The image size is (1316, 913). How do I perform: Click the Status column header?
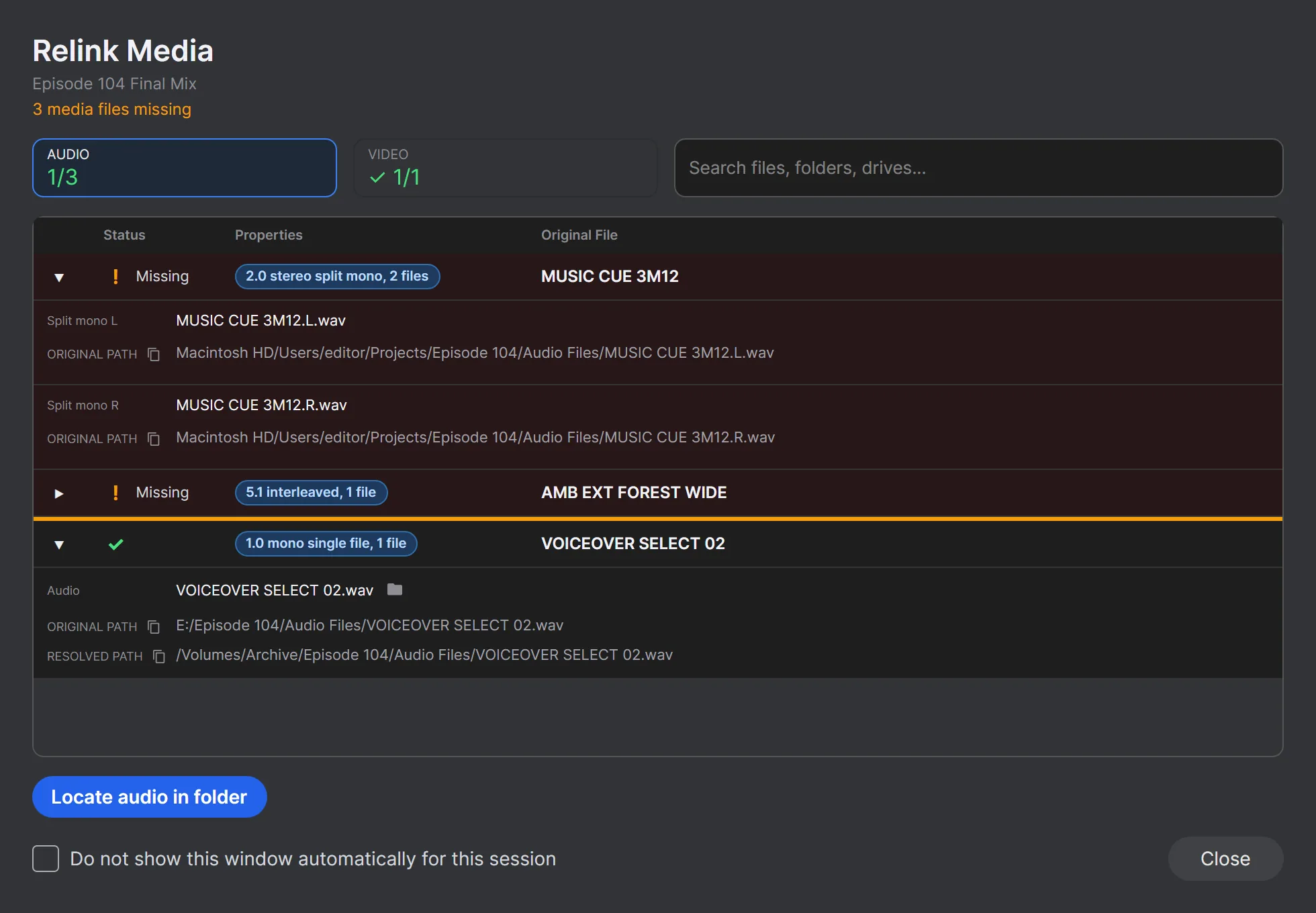point(124,235)
